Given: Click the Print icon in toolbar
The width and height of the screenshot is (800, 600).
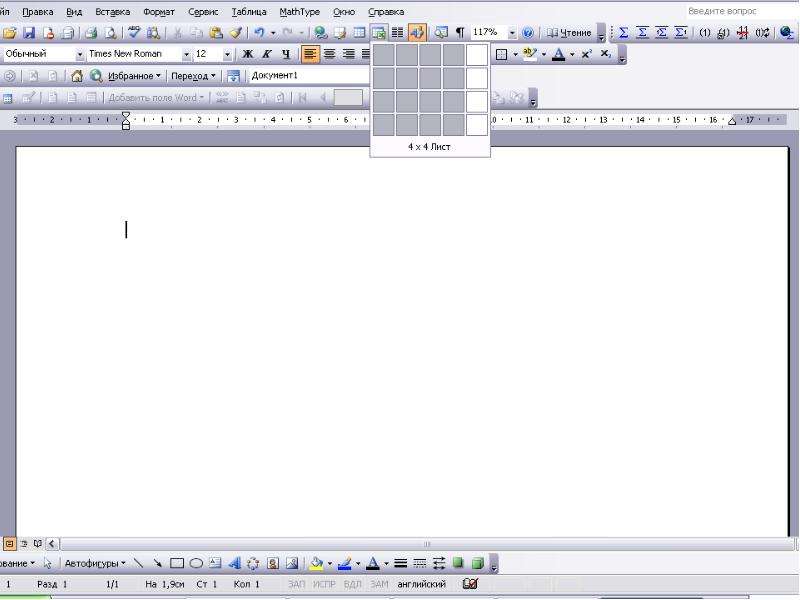Looking at the screenshot, I should (x=91, y=33).
